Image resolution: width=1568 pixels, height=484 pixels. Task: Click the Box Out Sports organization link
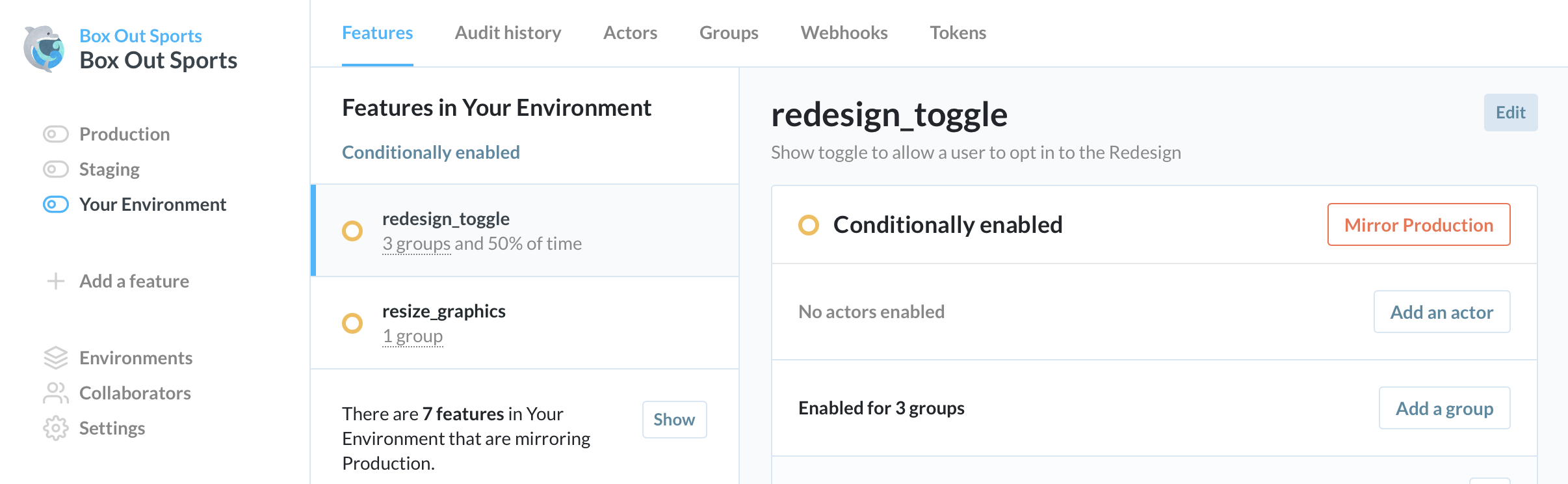pos(140,36)
